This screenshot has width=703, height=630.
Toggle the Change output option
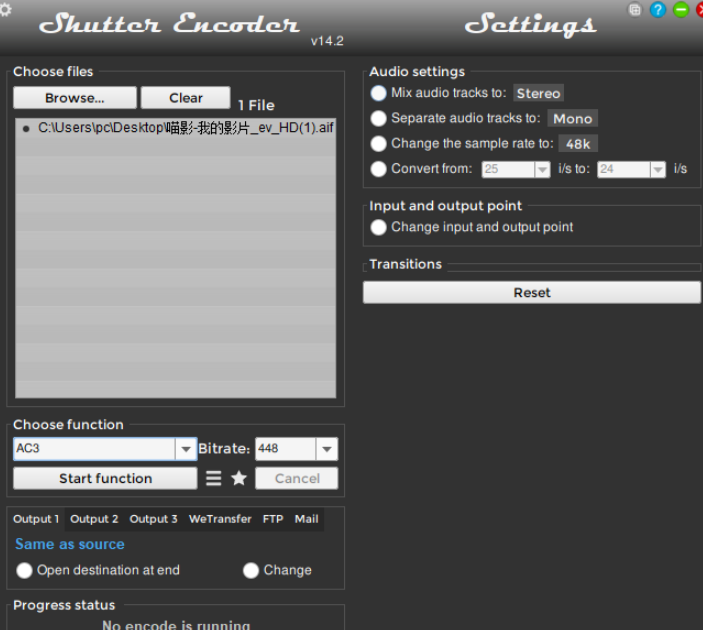[251, 570]
